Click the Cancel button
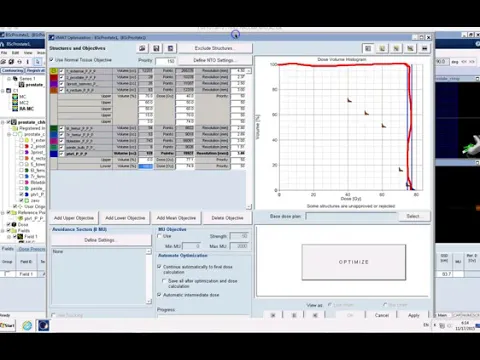 tap(382, 315)
